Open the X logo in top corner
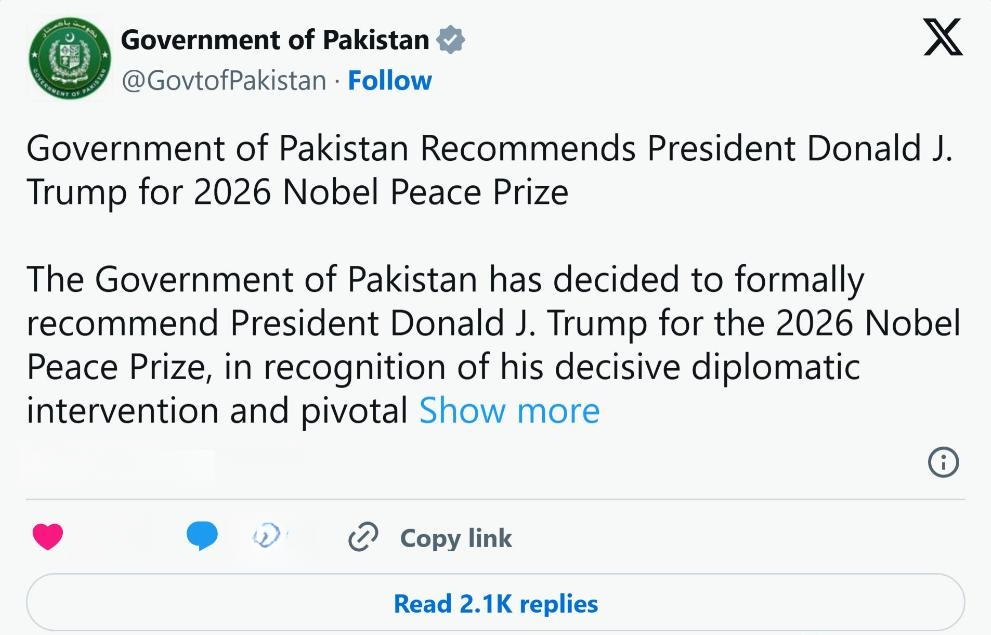991x635 pixels. 943,37
